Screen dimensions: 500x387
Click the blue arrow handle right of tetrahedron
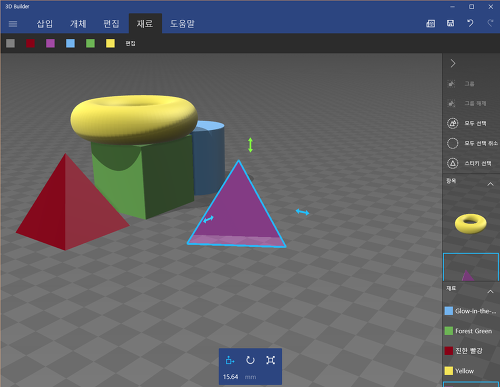click(x=302, y=212)
